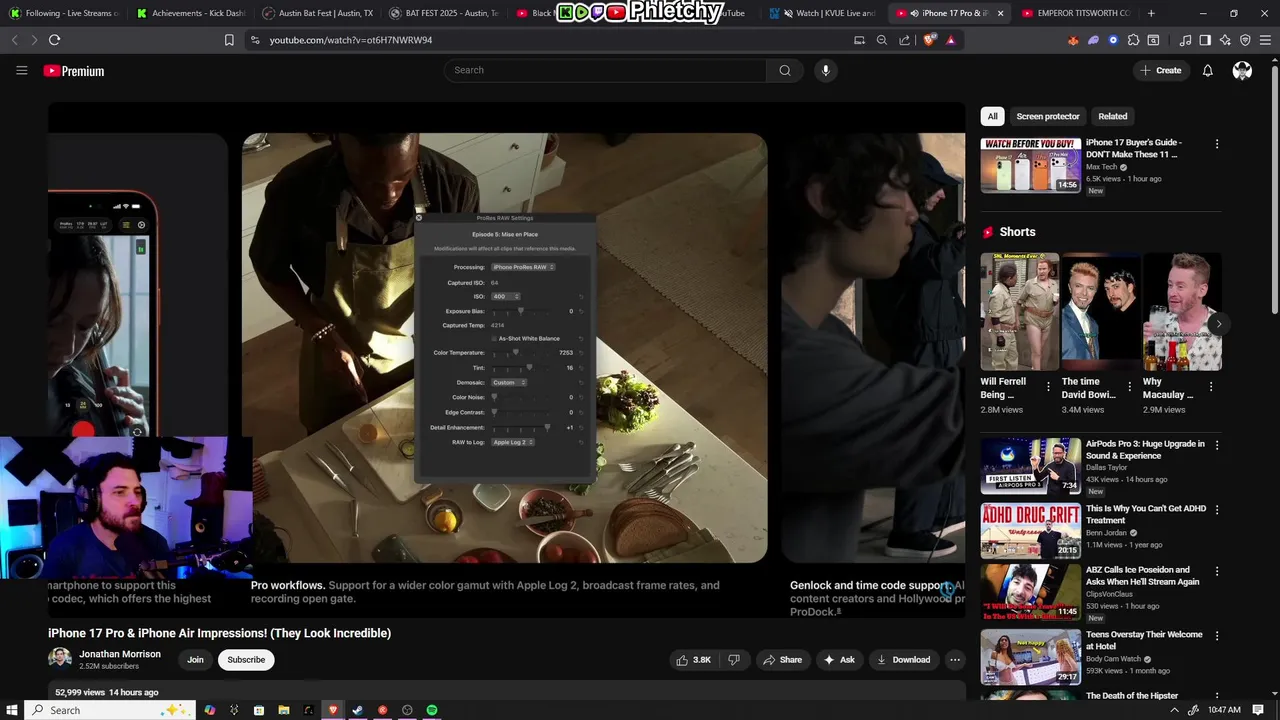Open Spotify from the taskbar
This screenshot has width=1280, height=720.
pyautogui.click(x=432, y=710)
